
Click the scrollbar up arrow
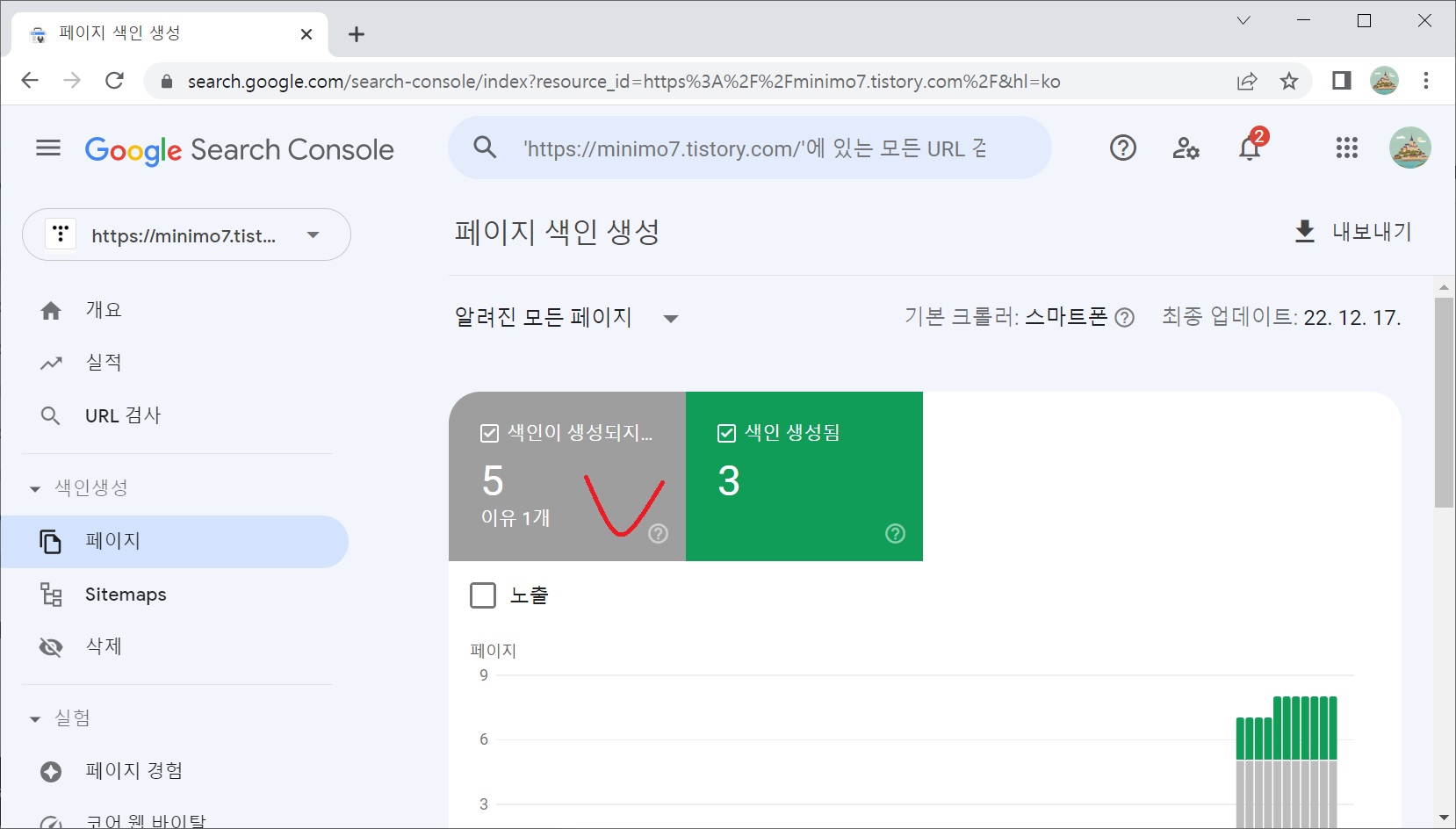tap(1444, 287)
